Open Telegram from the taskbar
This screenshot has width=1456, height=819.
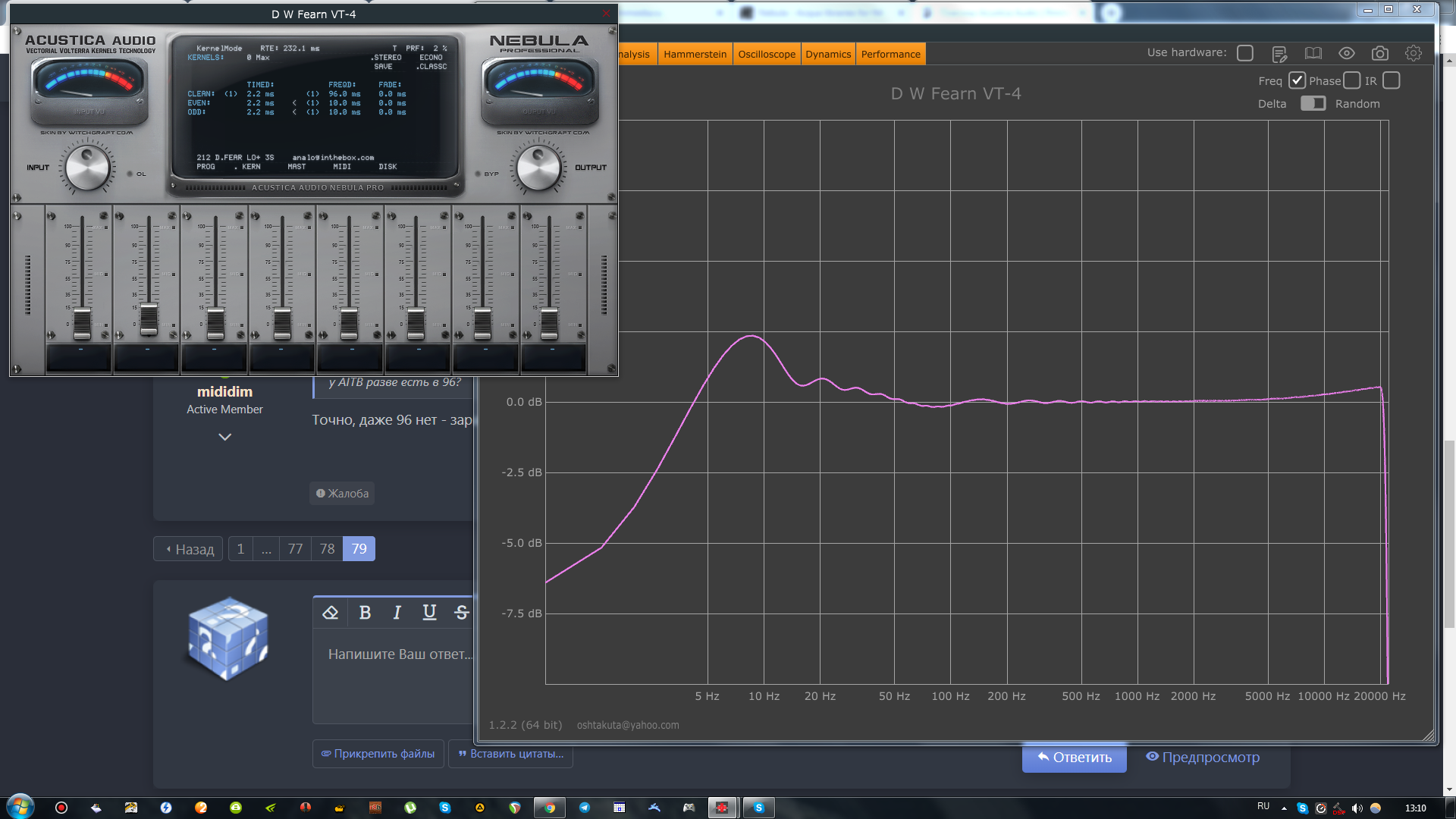click(585, 808)
